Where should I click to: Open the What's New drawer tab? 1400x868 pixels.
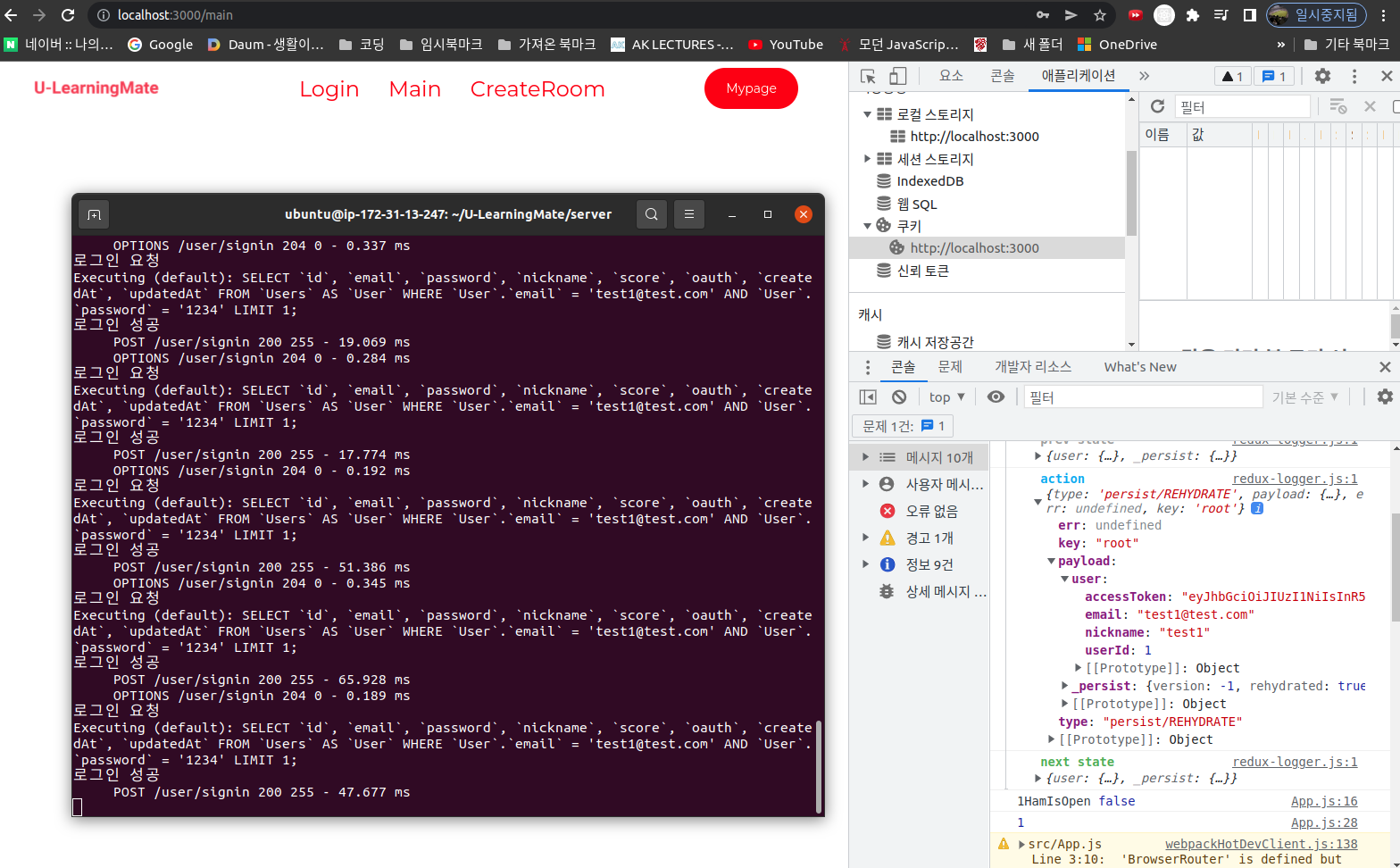coord(1140,367)
